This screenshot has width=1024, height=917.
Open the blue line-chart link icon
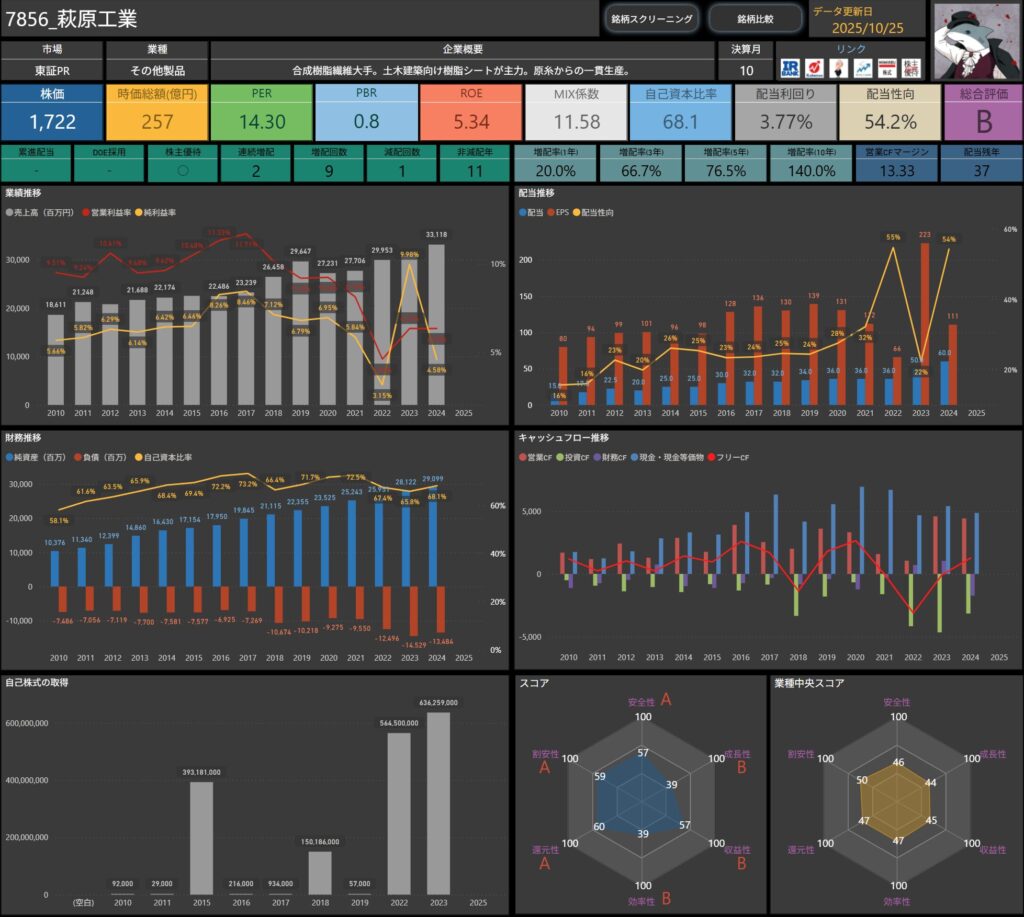tap(862, 68)
